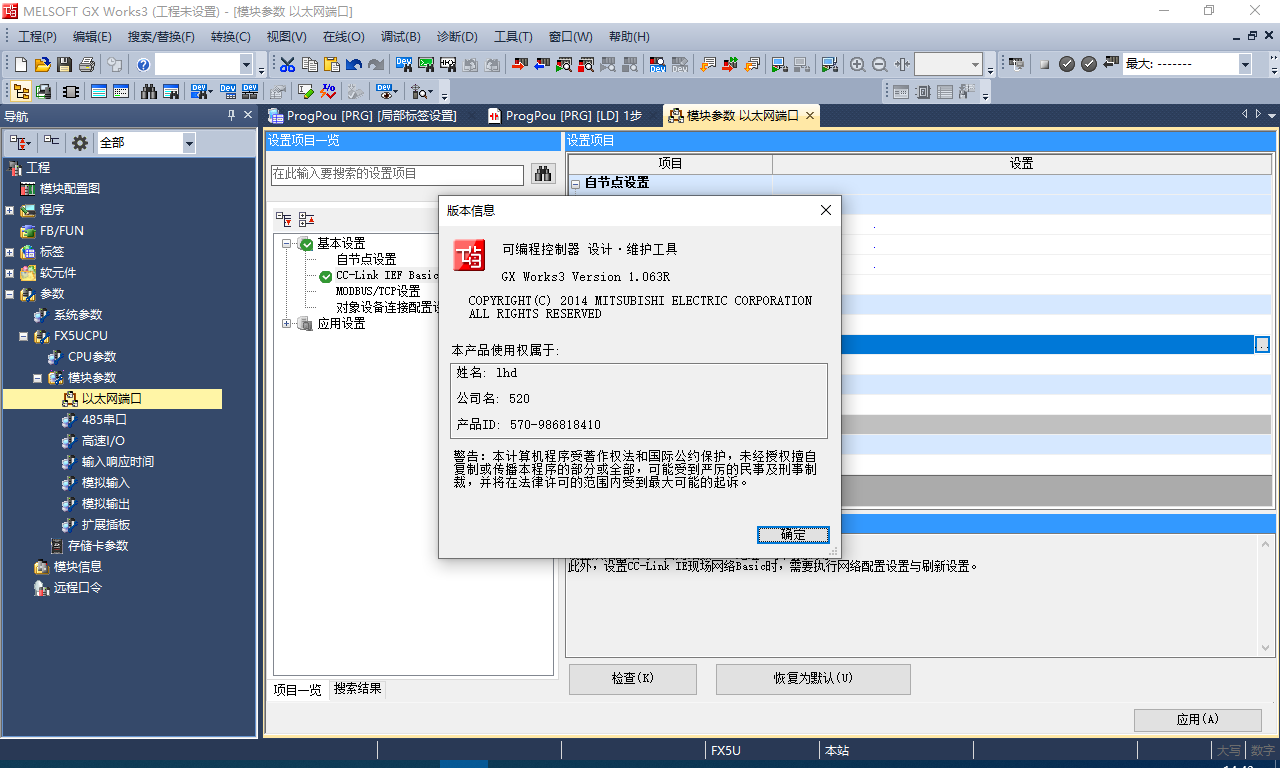
Task: Click the Cut scissors icon
Action: click(288, 65)
